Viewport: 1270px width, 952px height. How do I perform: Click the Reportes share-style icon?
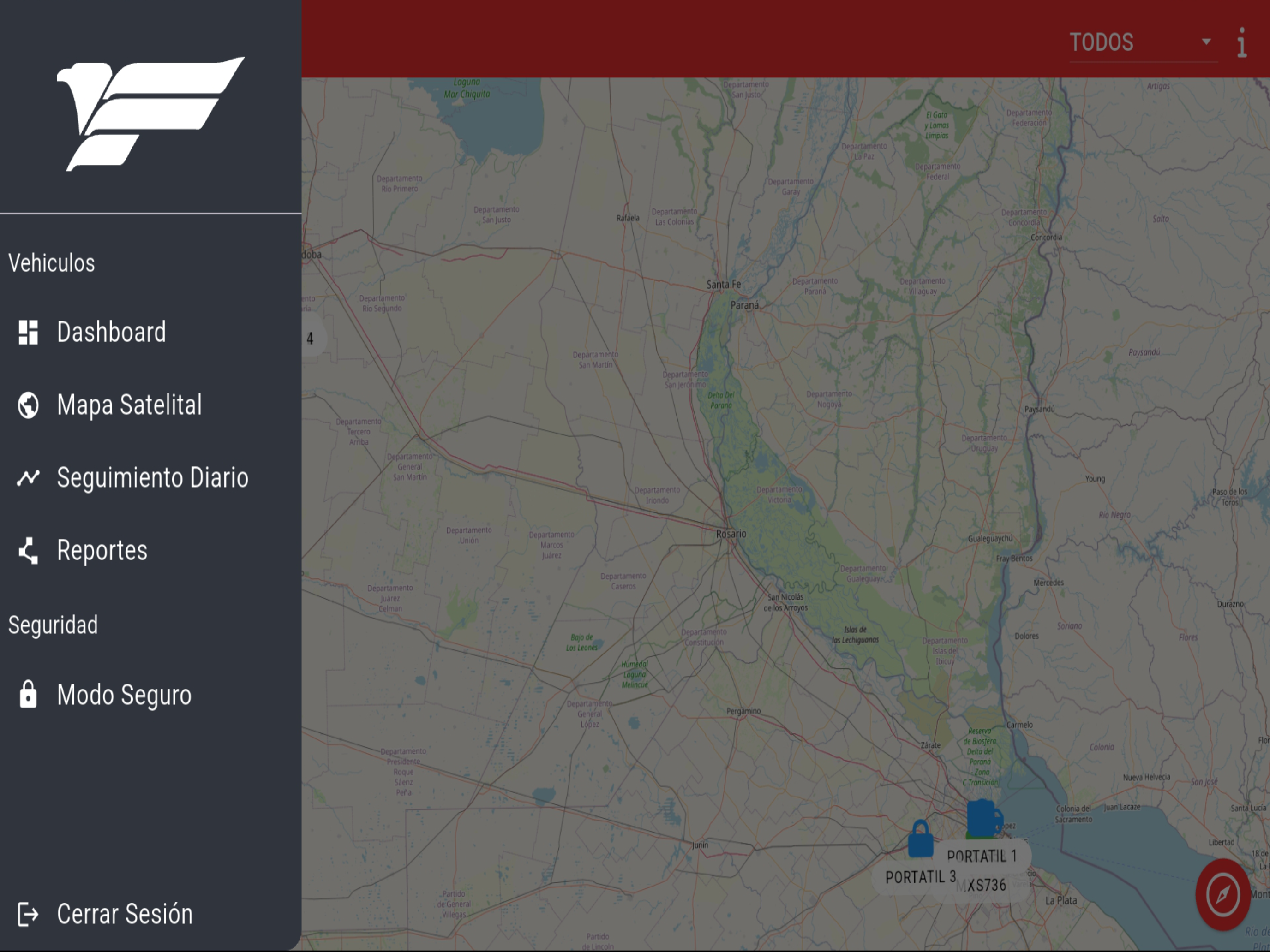click(28, 551)
